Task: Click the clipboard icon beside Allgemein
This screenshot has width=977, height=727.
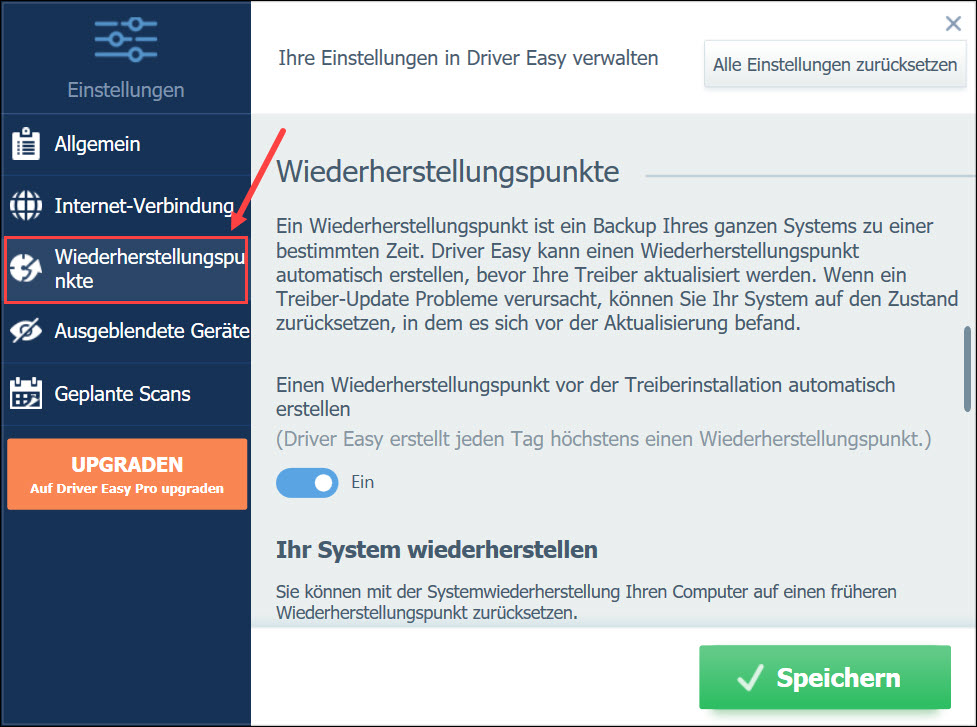Action: click(x=25, y=145)
